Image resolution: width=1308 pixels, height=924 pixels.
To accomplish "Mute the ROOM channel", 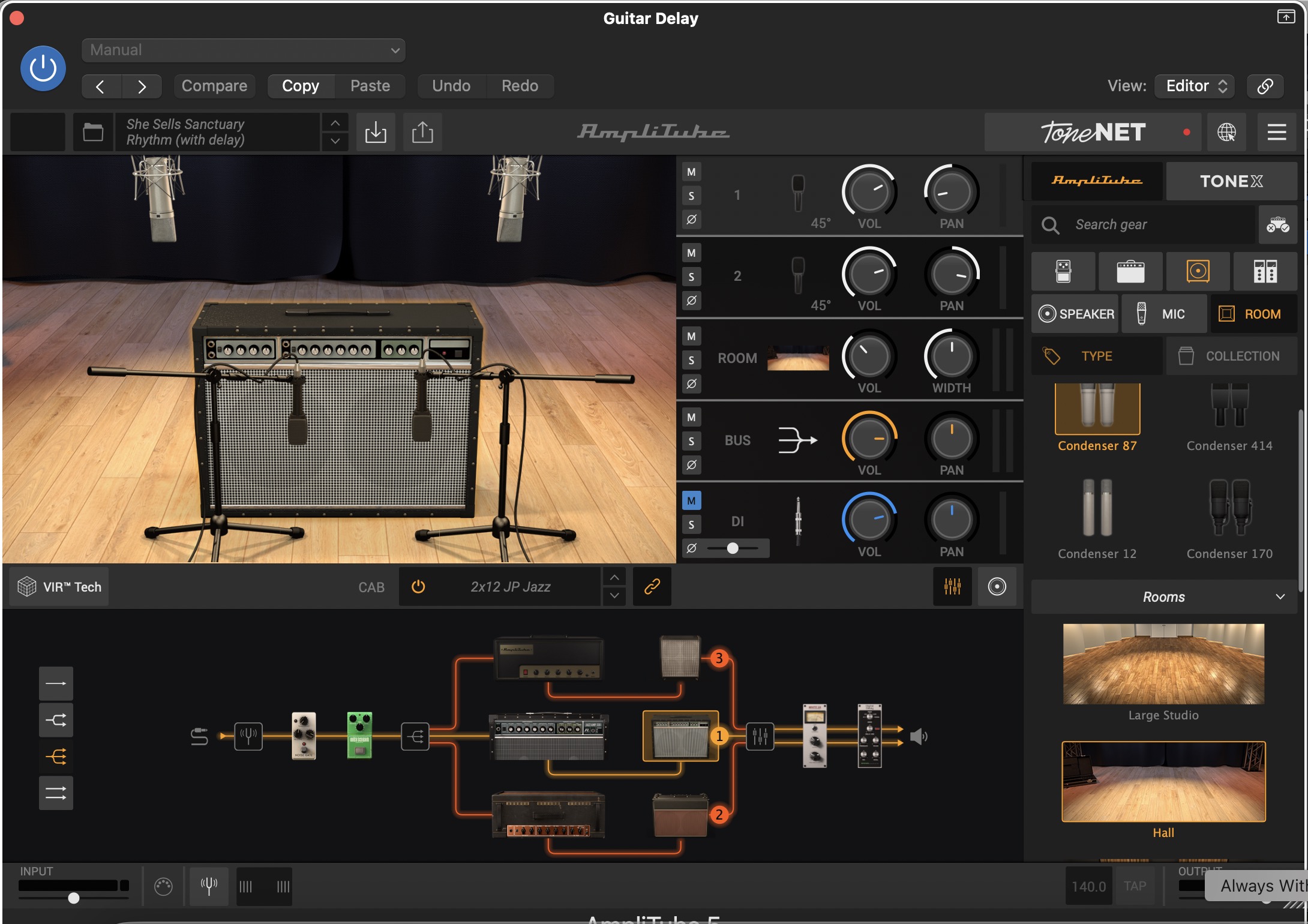I will point(691,336).
